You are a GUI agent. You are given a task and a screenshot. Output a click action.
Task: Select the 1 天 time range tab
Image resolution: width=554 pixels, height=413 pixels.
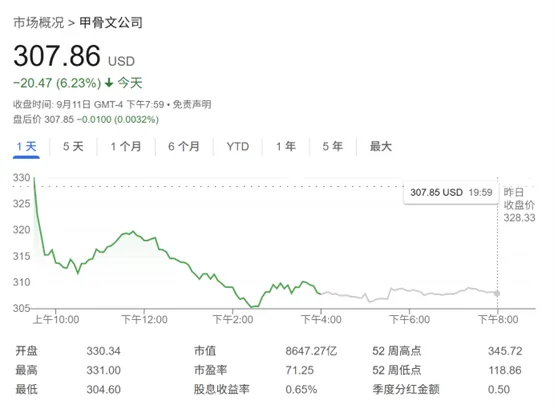[26, 147]
